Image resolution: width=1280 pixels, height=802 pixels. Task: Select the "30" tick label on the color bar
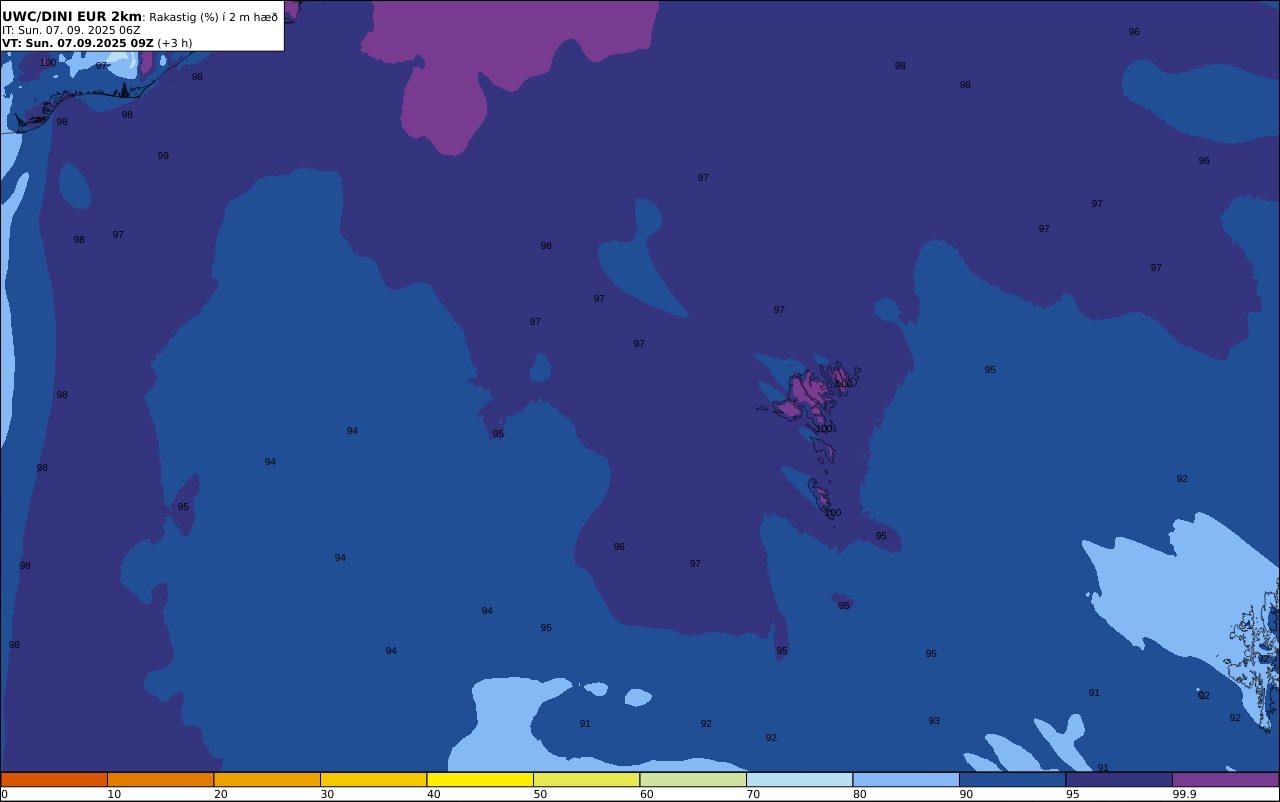(327, 794)
